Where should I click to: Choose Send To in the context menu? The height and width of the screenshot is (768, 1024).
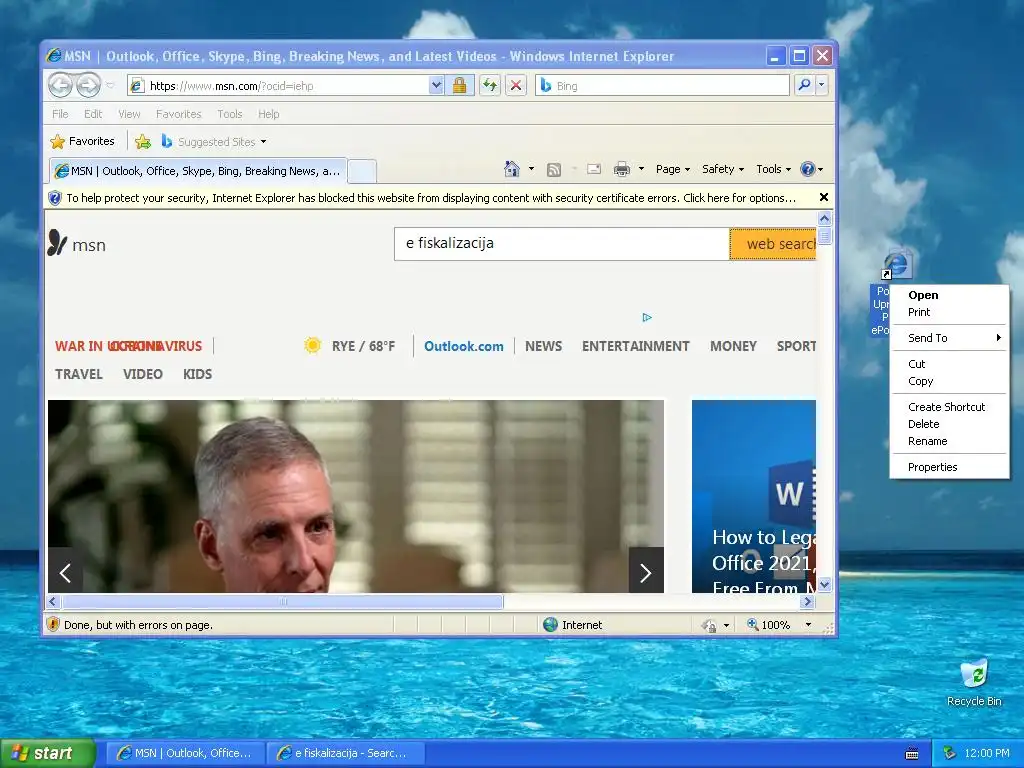[949, 338]
